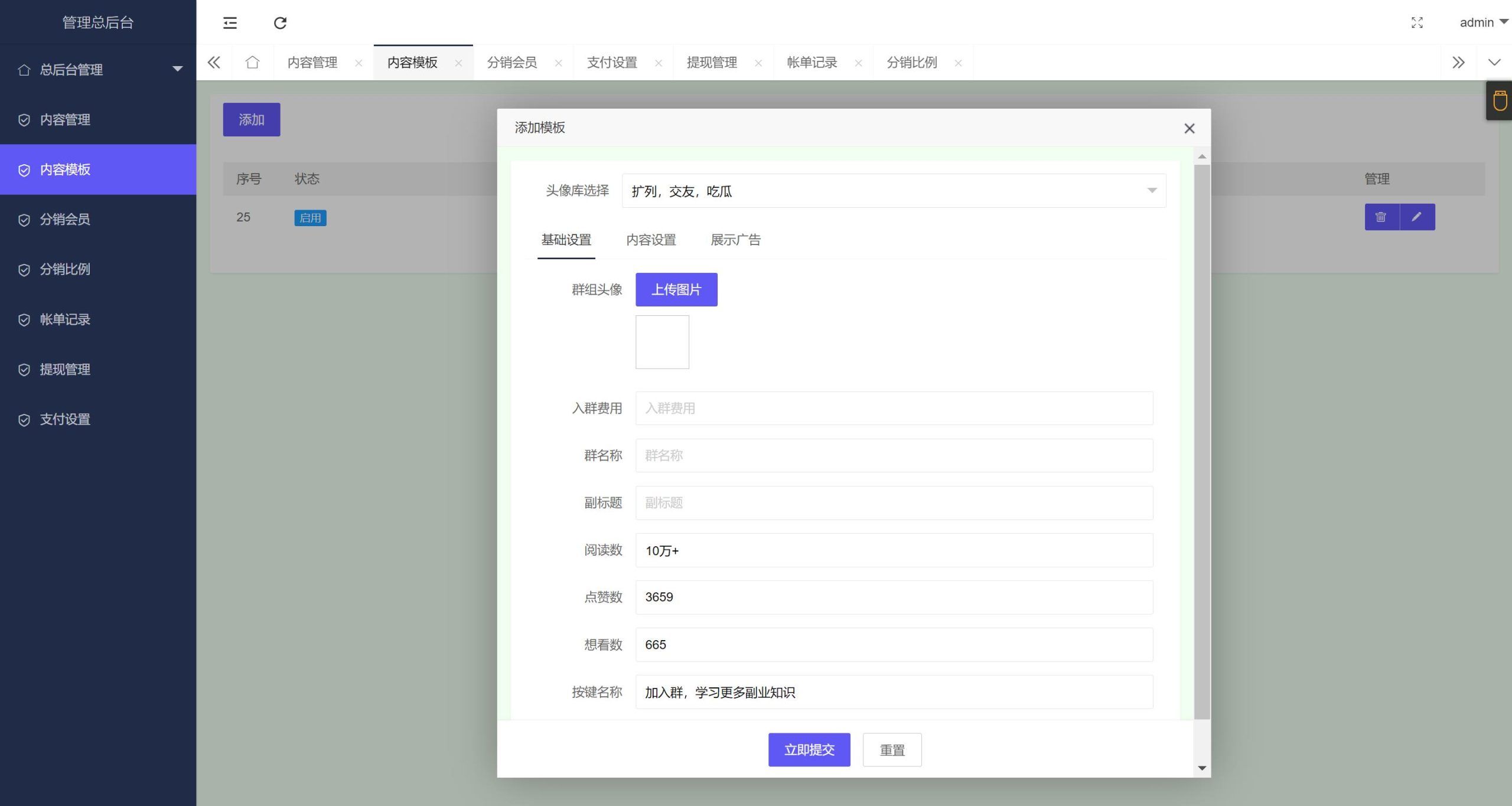
Task: Open the 分销比例 tab at the top
Action: (911, 62)
